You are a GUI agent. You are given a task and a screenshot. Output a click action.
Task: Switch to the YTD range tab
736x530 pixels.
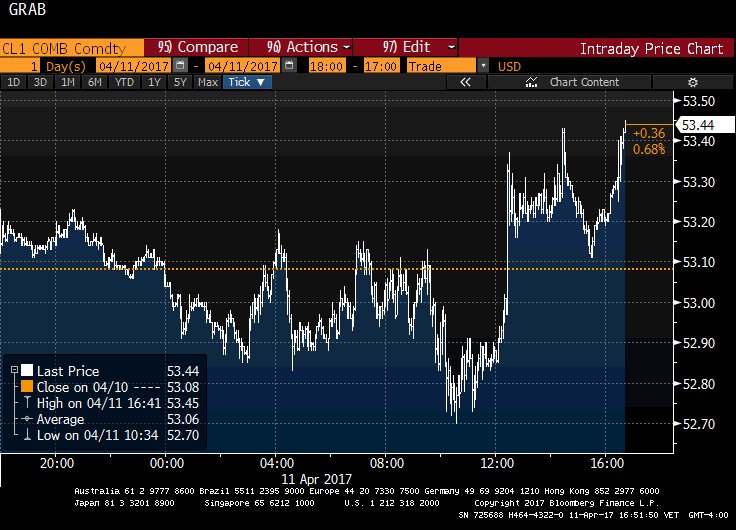tap(124, 83)
